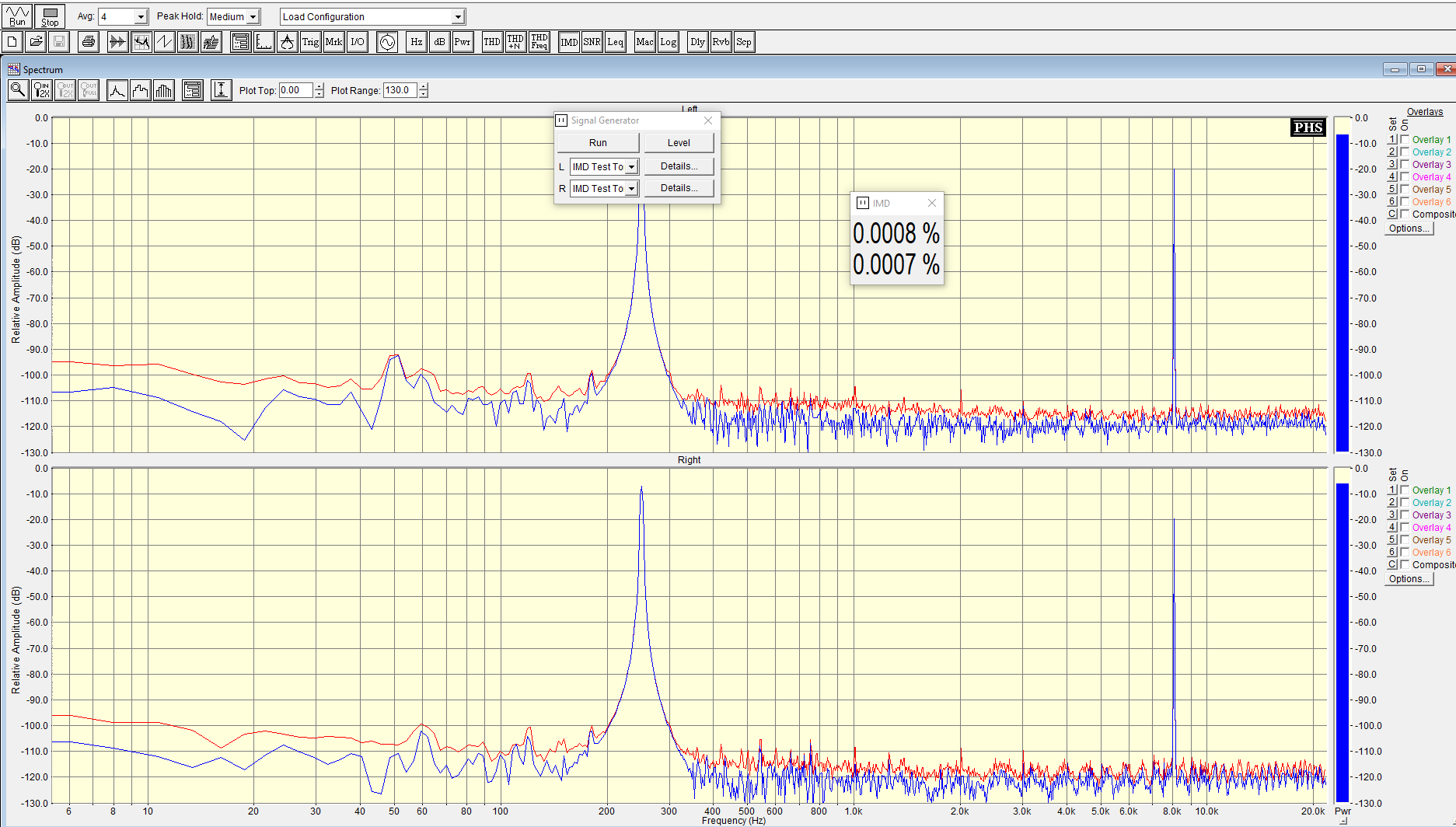Enable Overlay 5 checkbox in Right plot
1456x827 pixels.
[x=1405, y=540]
